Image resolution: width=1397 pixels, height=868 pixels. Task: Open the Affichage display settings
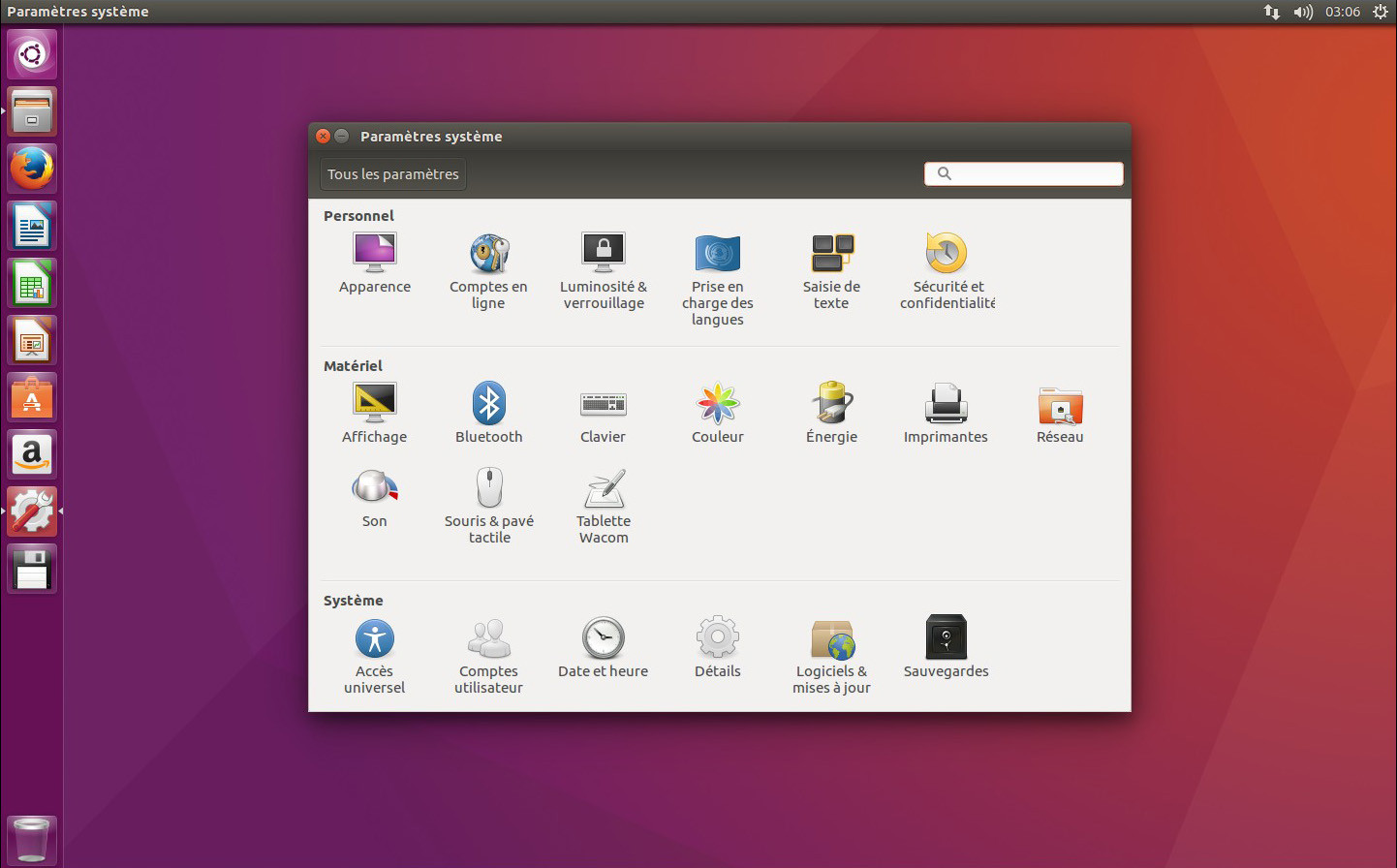[375, 414]
